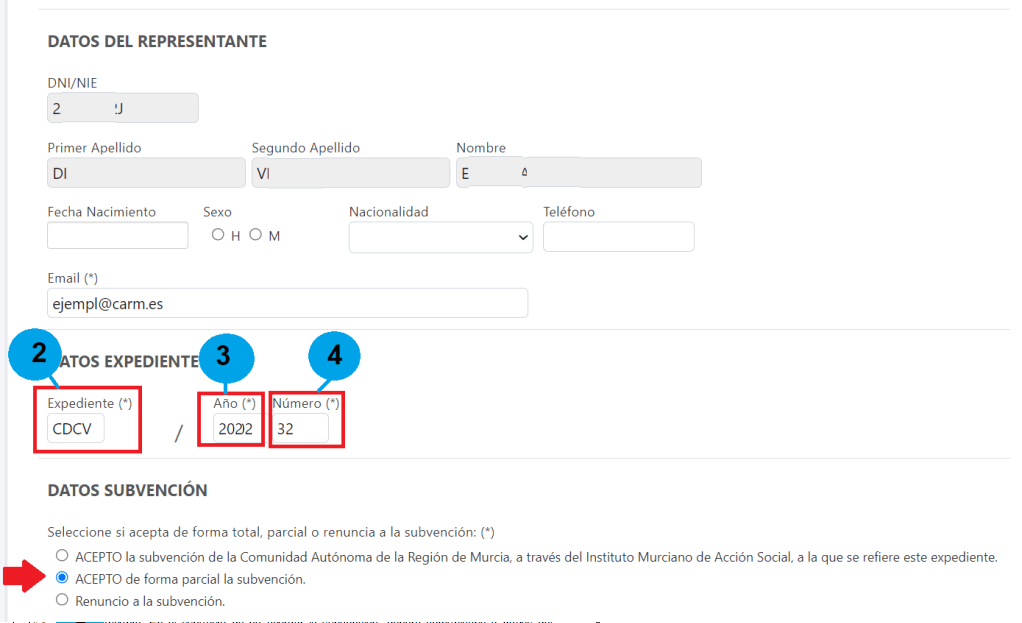
Task: Click the DNI/NIE field
Action: pyautogui.click(x=123, y=108)
